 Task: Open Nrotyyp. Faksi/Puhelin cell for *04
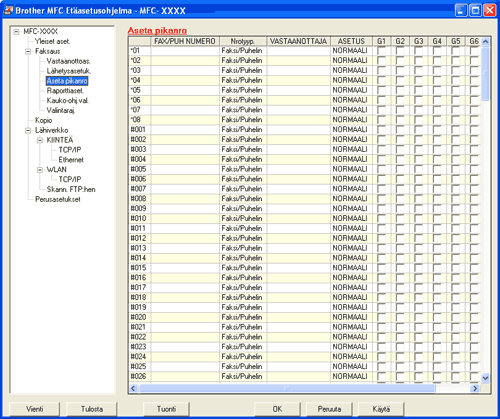(x=243, y=80)
